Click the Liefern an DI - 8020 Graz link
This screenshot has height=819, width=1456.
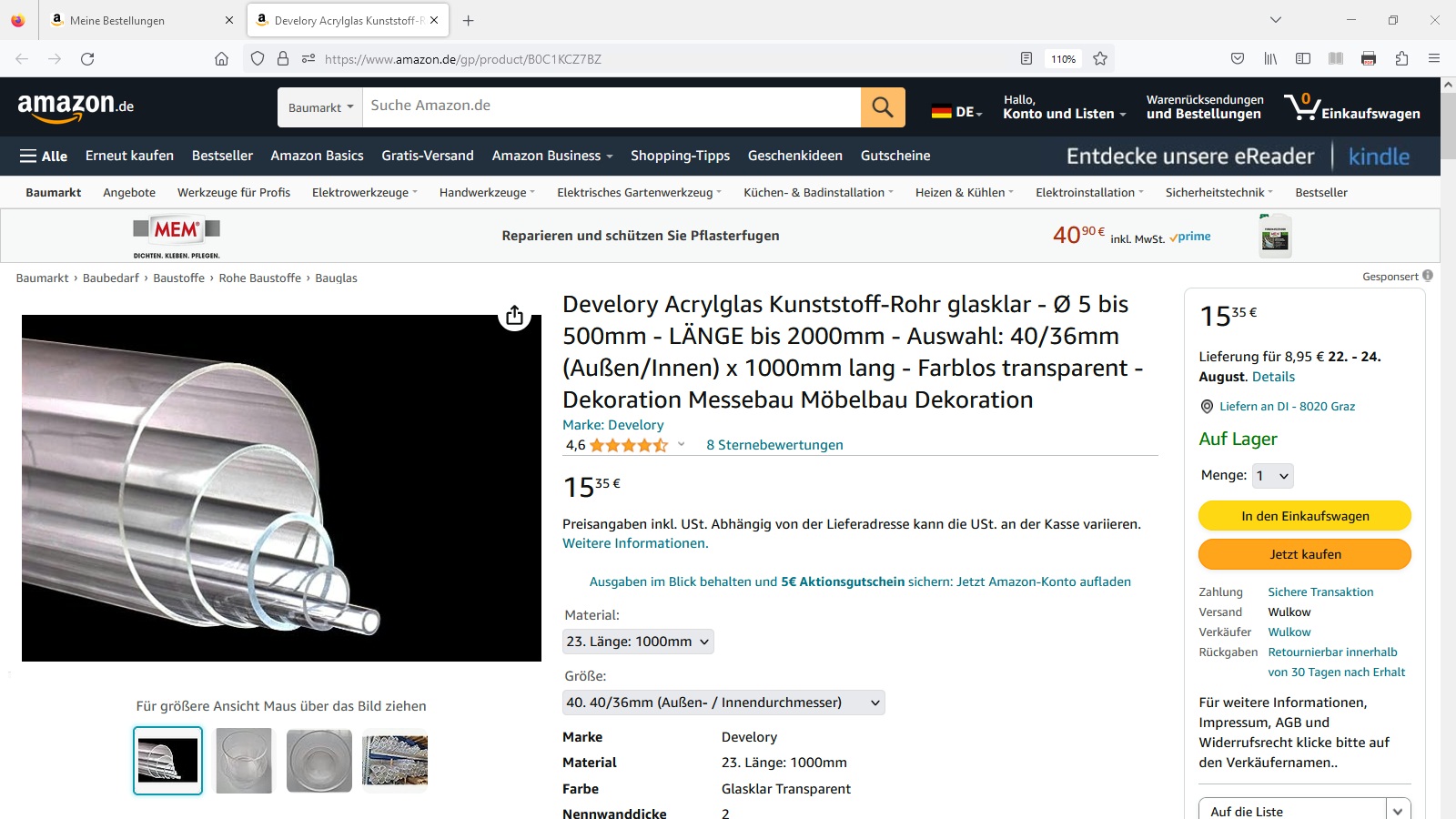[1287, 407]
